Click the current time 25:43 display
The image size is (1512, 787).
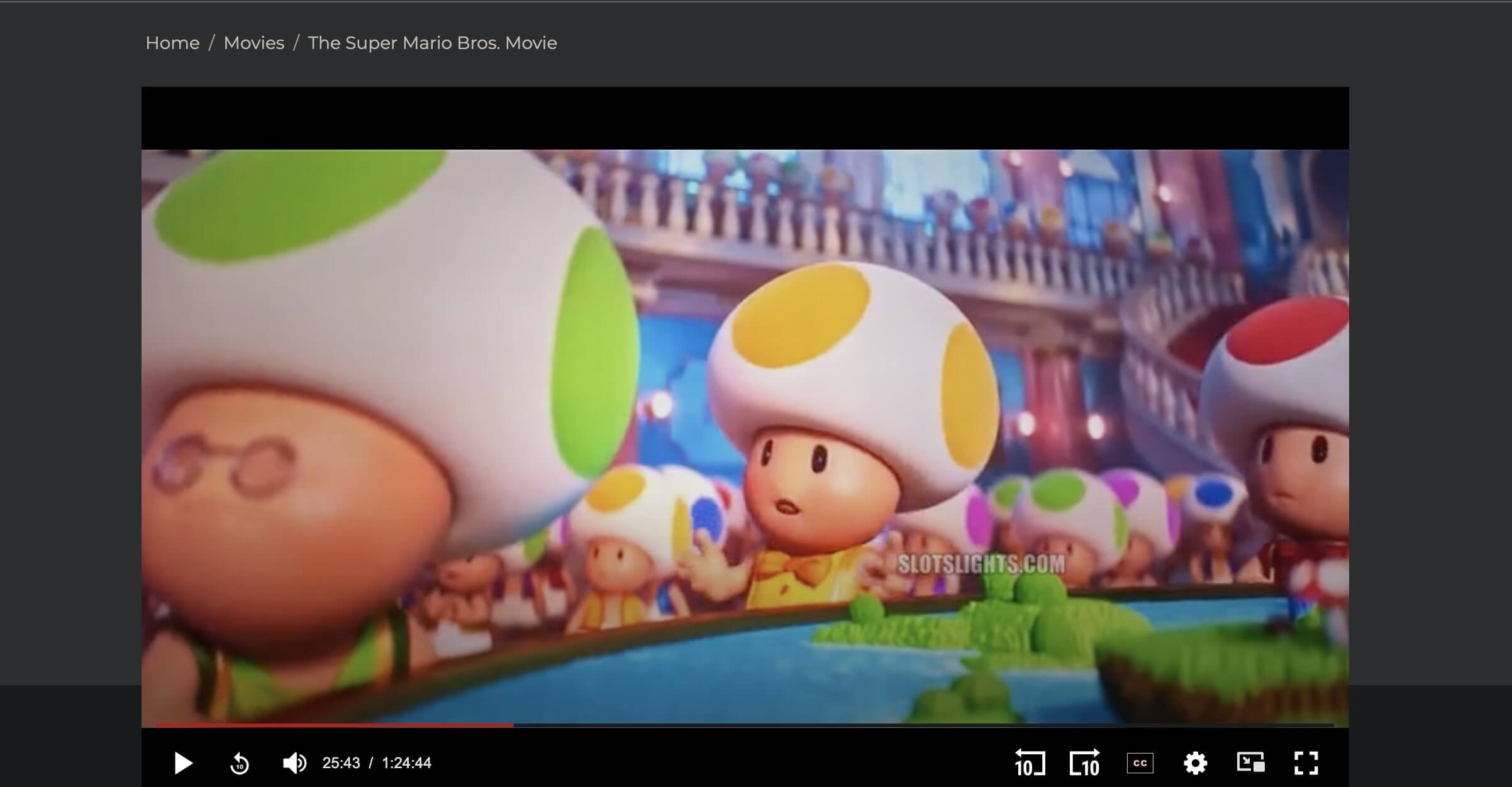point(341,763)
